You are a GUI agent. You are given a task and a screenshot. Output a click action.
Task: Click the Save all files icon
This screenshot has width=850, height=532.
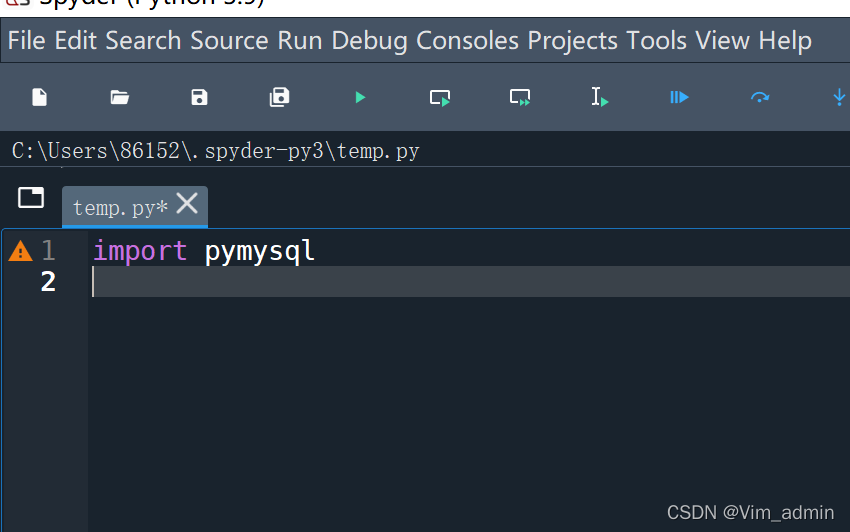(279, 97)
